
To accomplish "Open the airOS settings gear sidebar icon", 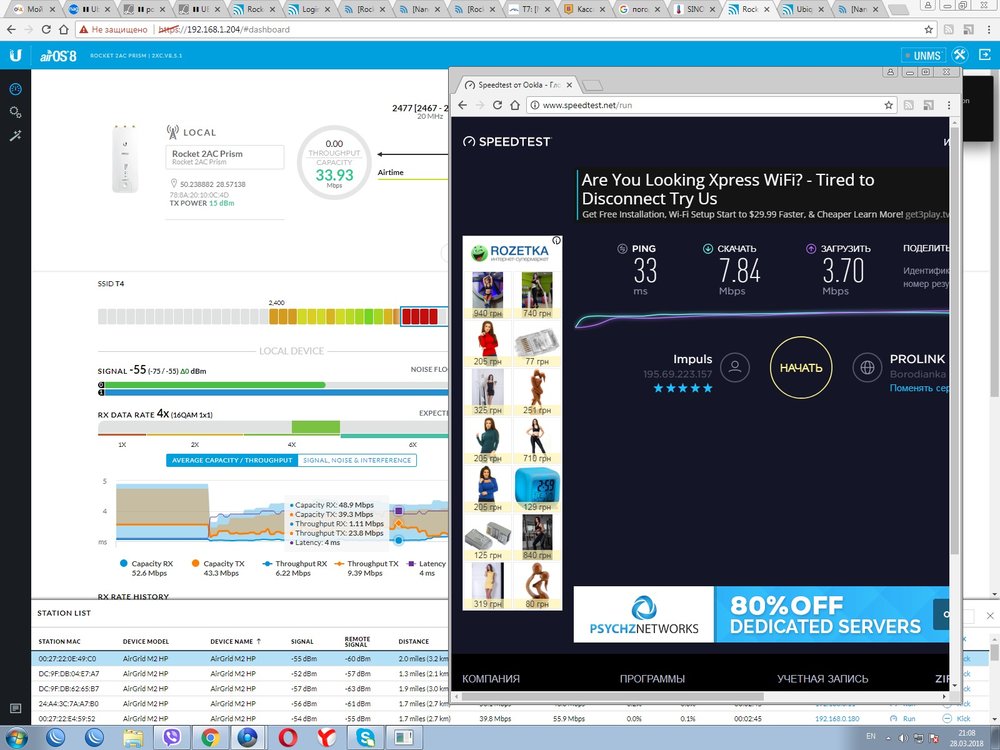I will (15, 112).
